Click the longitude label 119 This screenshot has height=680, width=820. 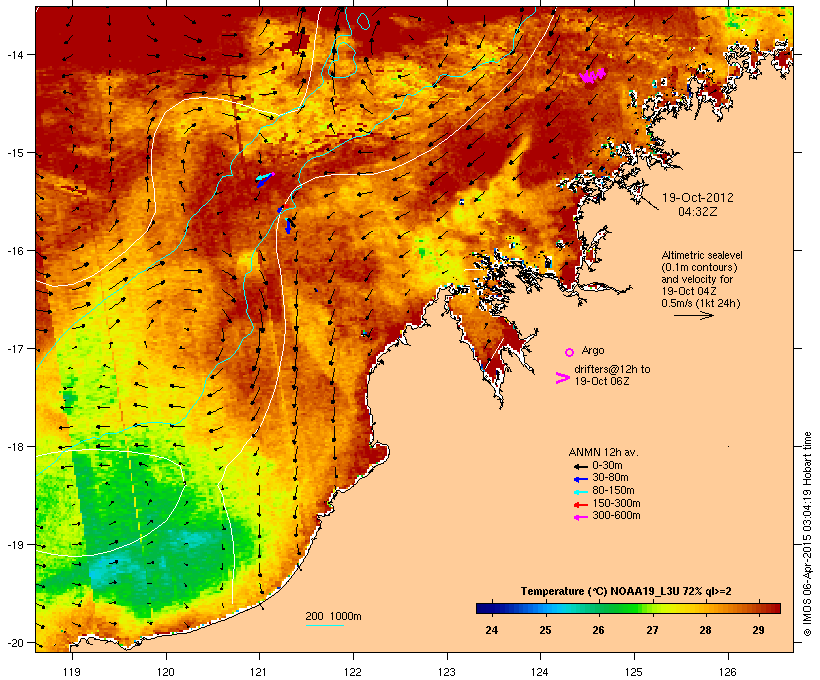[72, 672]
